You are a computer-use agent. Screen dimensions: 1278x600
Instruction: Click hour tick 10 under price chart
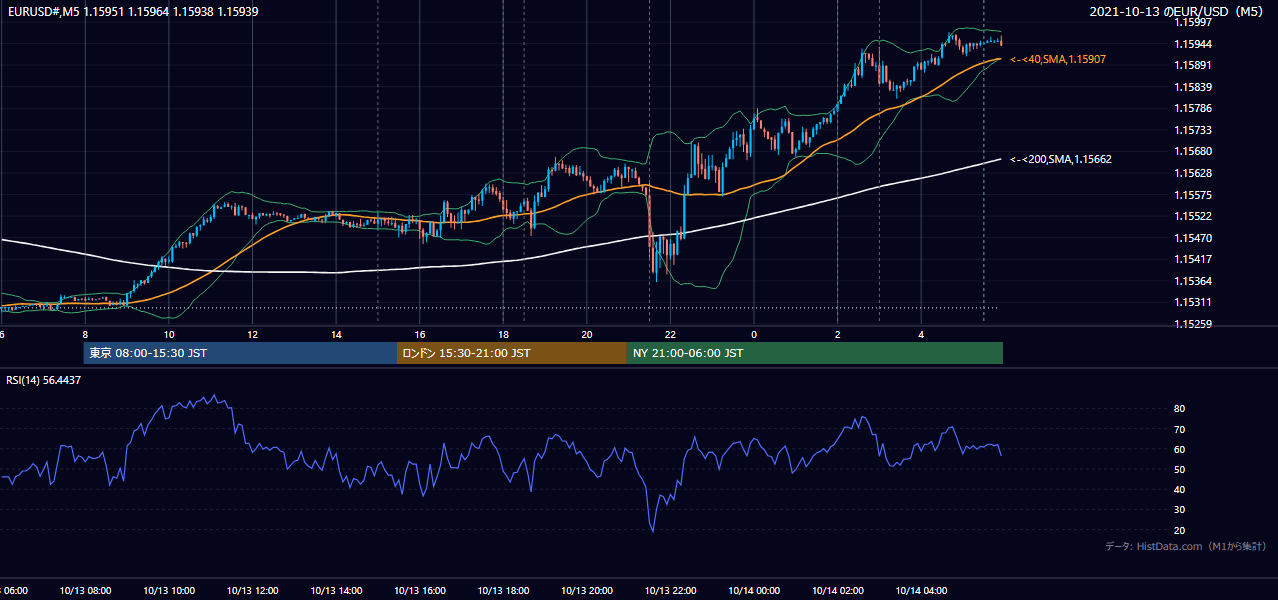[x=169, y=334]
